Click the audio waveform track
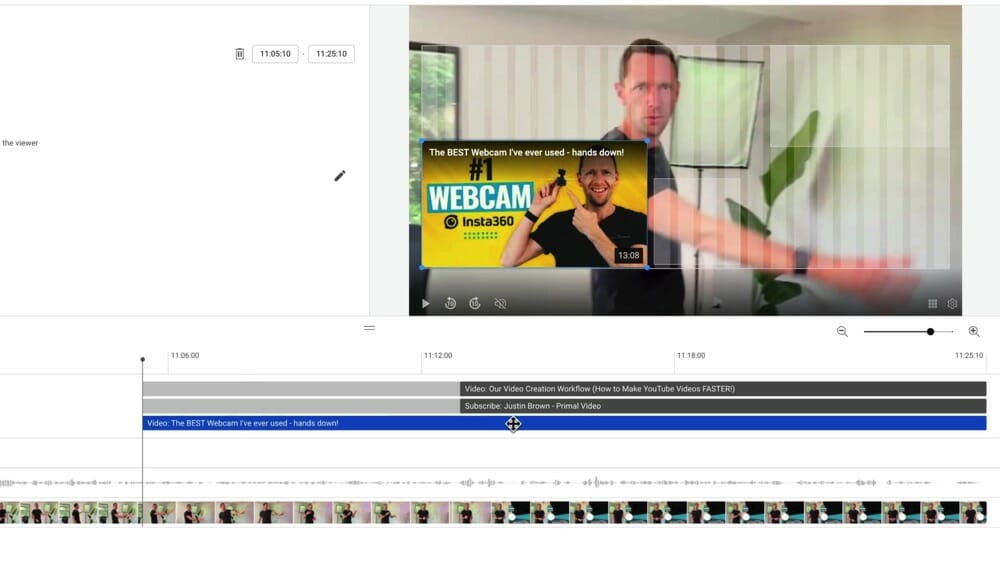The height and width of the screenshot is (562, 1000). point(493,483)
